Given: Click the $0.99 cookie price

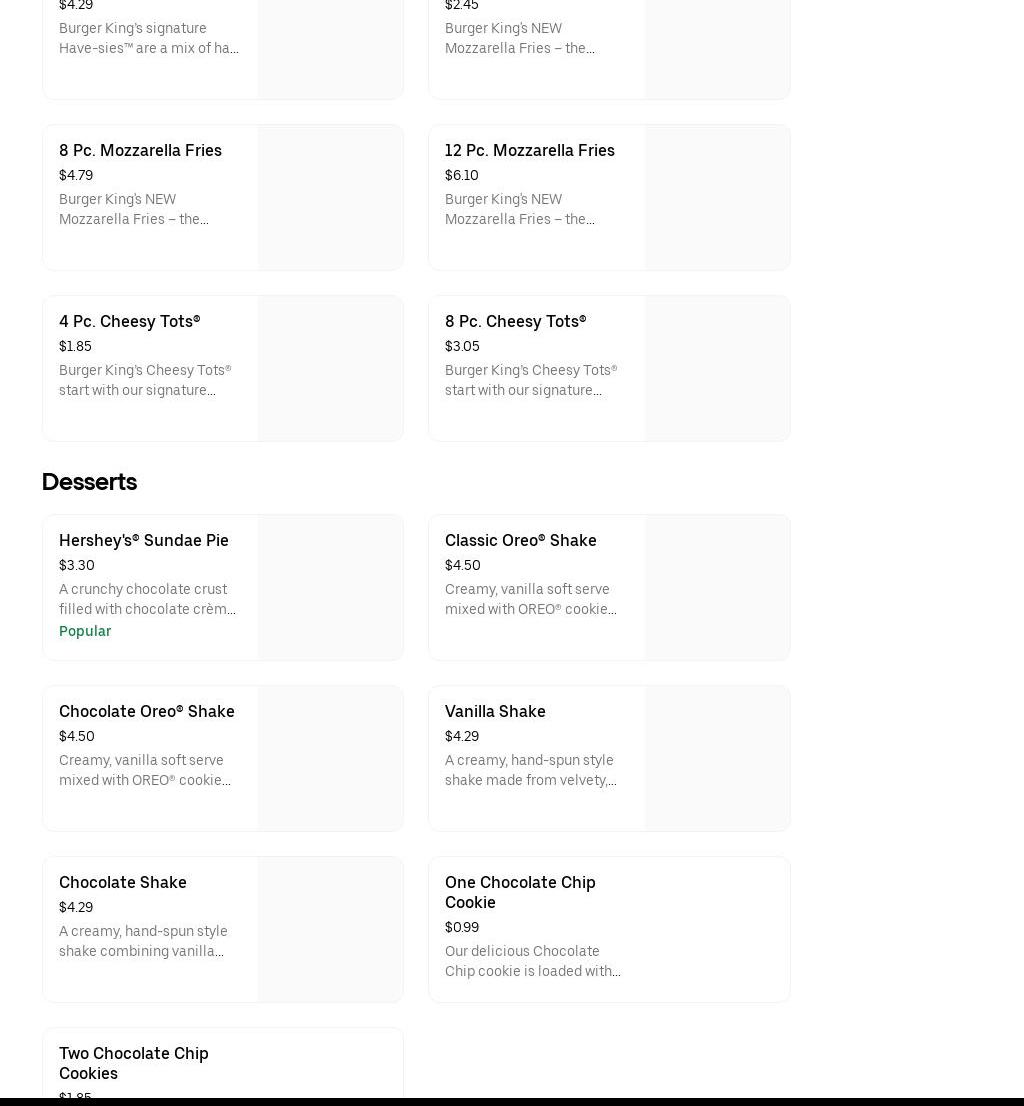Looking at the screenshot, I should point(462,928).
